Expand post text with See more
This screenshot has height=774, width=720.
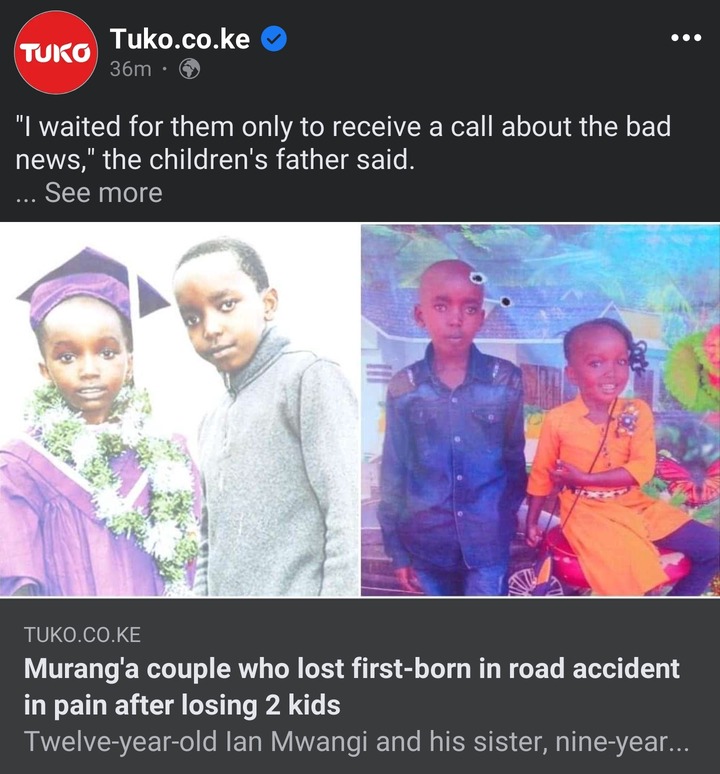104,193
